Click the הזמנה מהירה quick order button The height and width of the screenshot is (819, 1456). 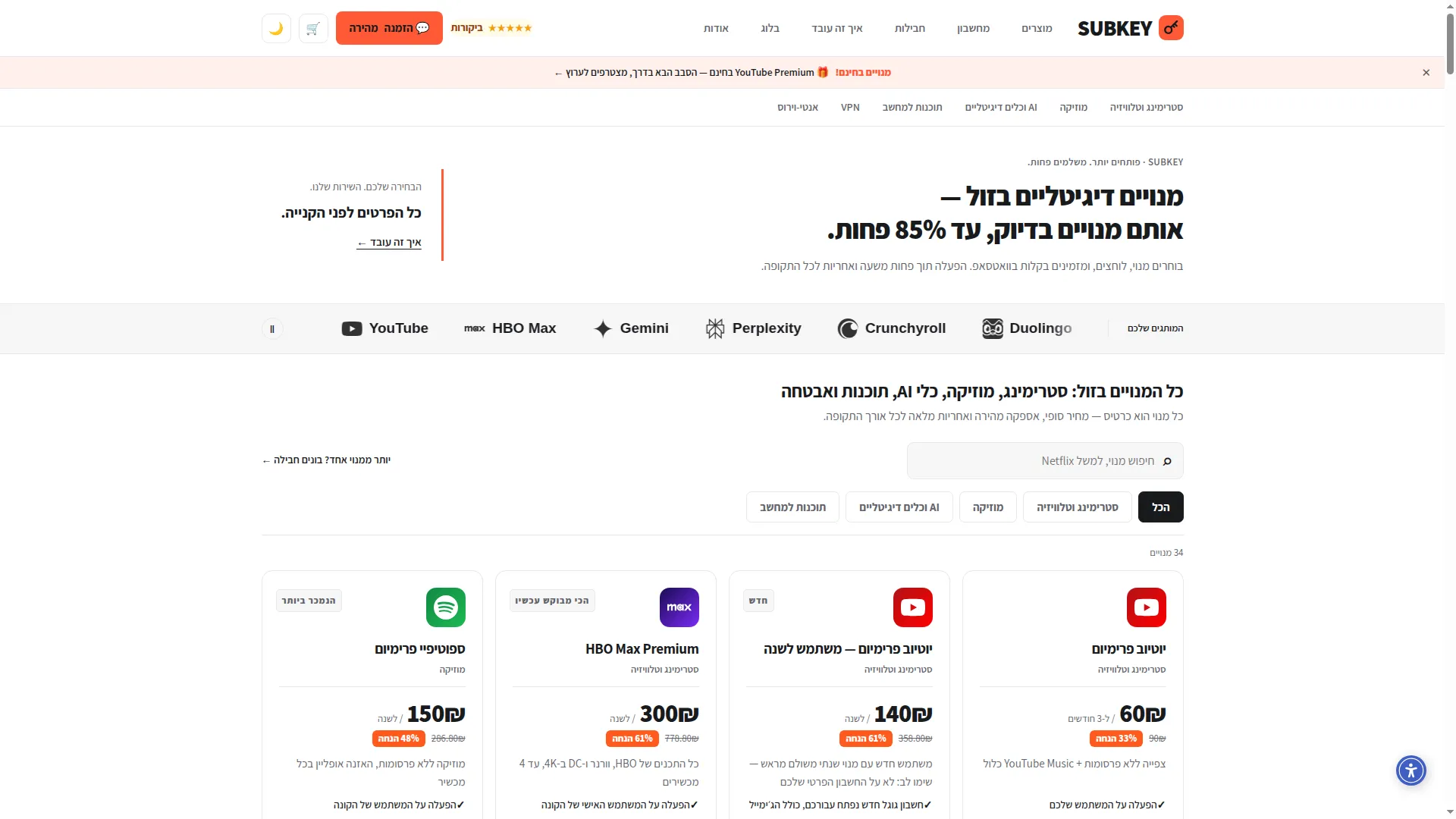[389, 28]
